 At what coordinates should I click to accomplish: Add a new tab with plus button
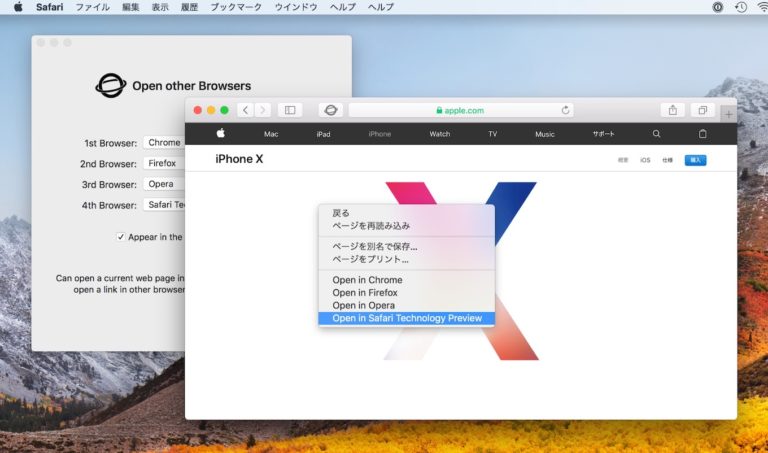point(729,114)
